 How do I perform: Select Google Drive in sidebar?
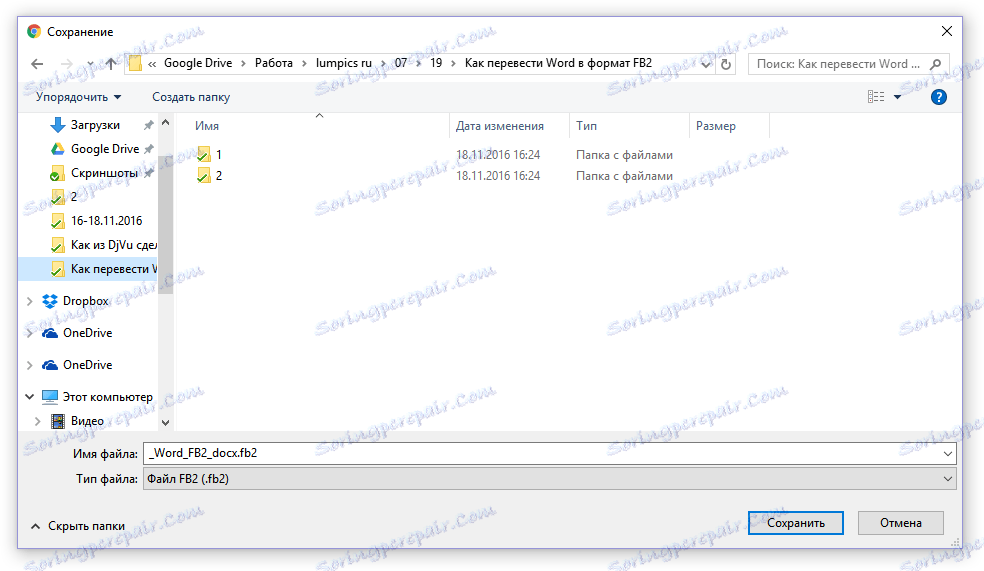105,149
